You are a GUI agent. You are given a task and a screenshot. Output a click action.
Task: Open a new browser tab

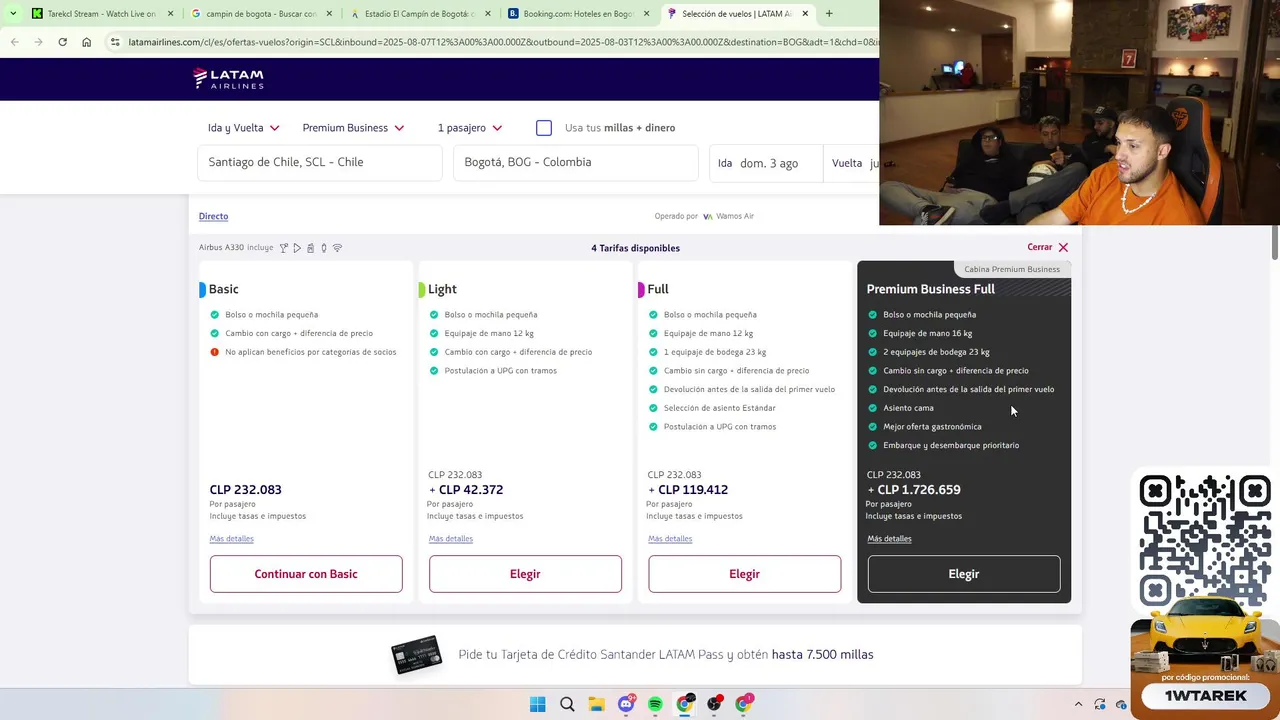pyautogui.click(x=828, y=13)
